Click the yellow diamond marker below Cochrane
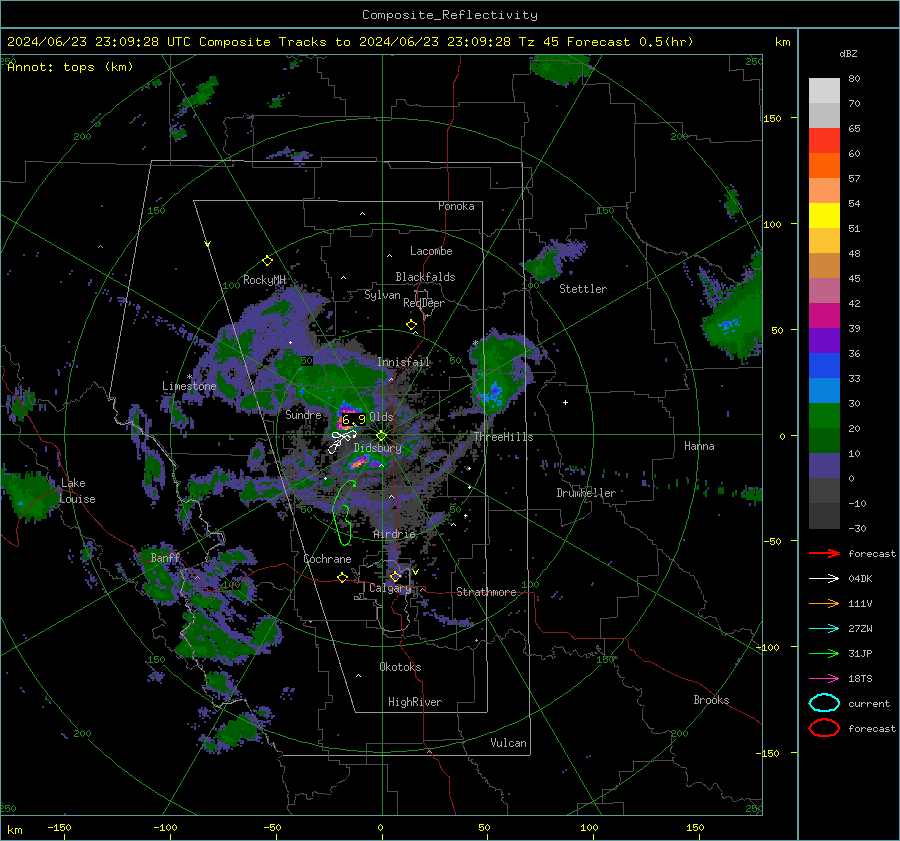900x841 pixels. (342, 577)
